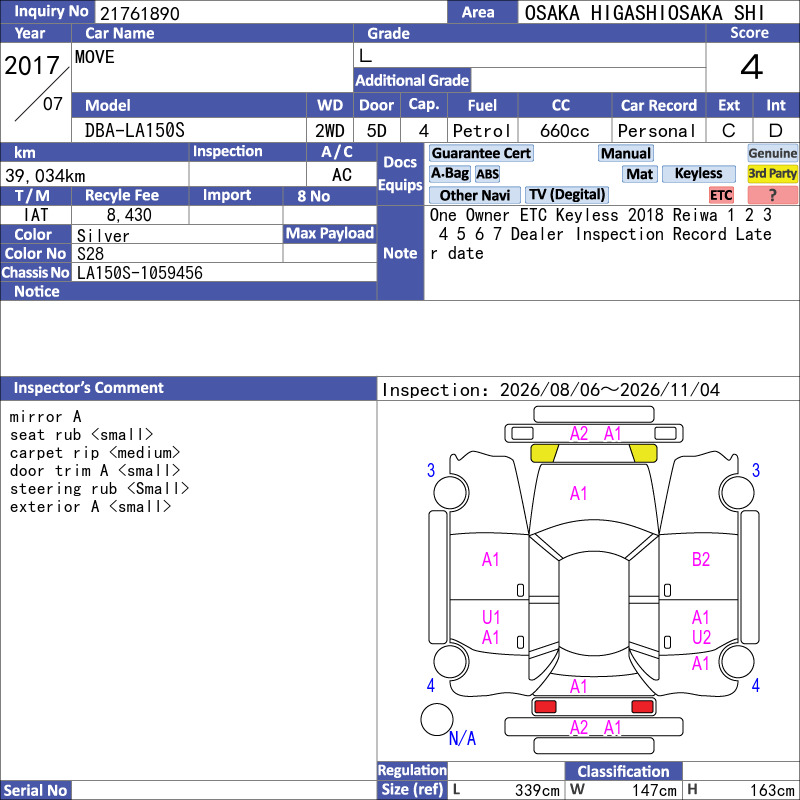Click the Classification header cell
Image resolution: width=800 pixels, height=800 pixels.
coord(623,771)
